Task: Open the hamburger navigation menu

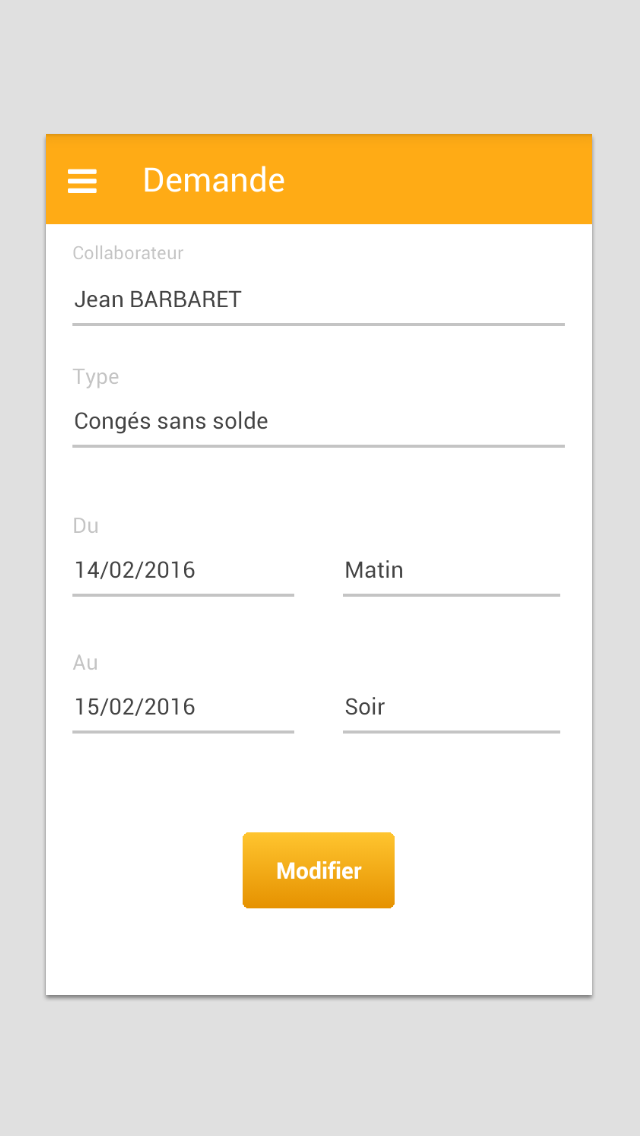Action: coord(82,180)
